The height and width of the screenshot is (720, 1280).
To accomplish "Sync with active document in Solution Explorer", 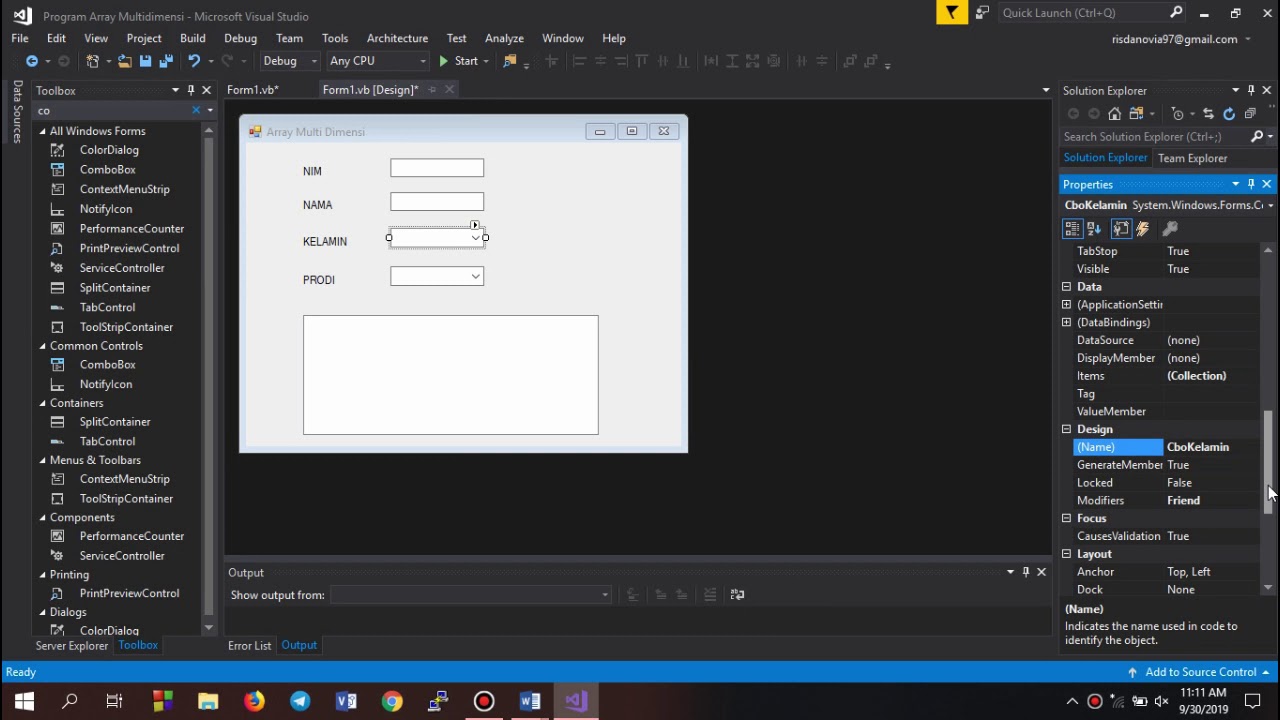I will [x=1208, y=114].
